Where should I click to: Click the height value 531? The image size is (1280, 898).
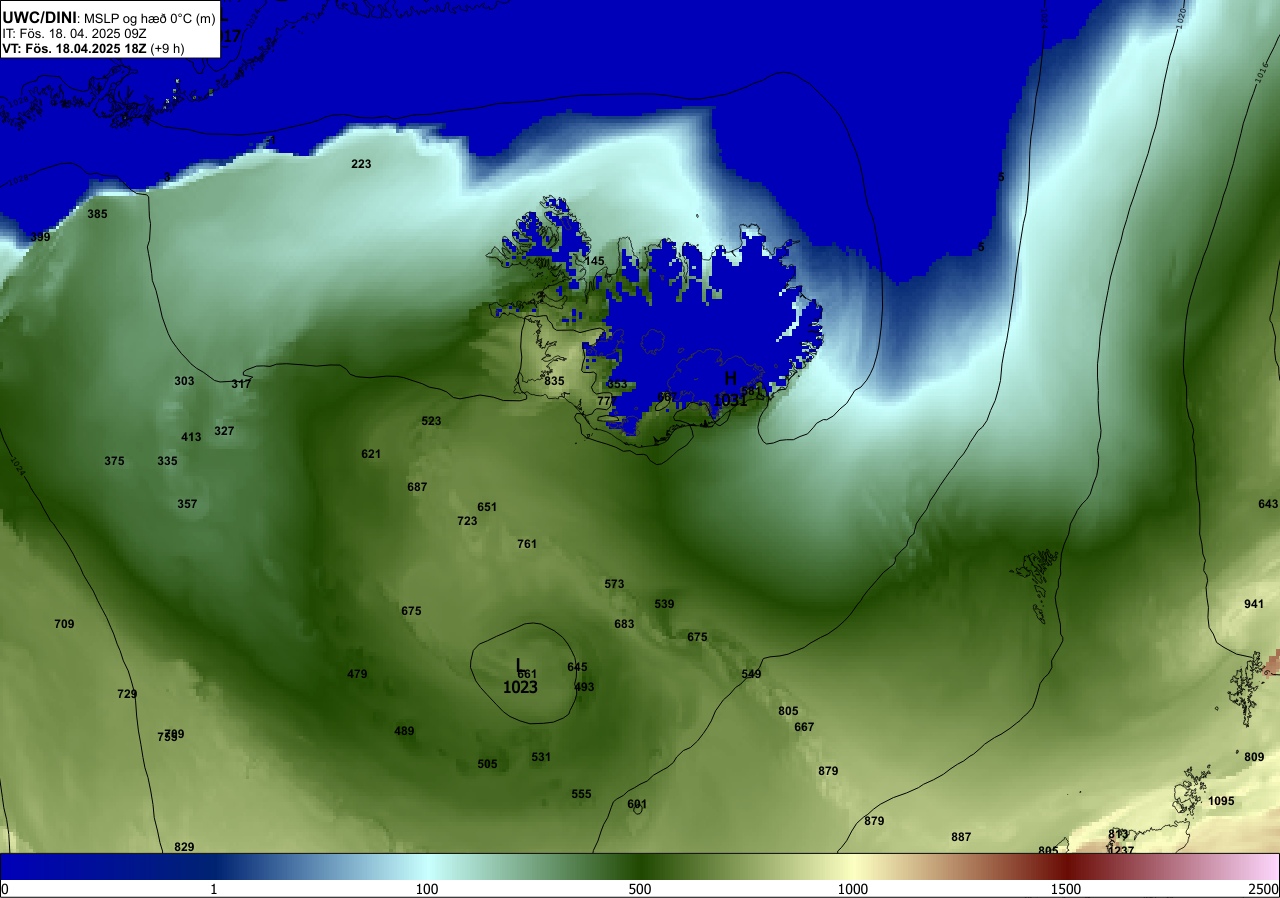click(x=541, y=757)
